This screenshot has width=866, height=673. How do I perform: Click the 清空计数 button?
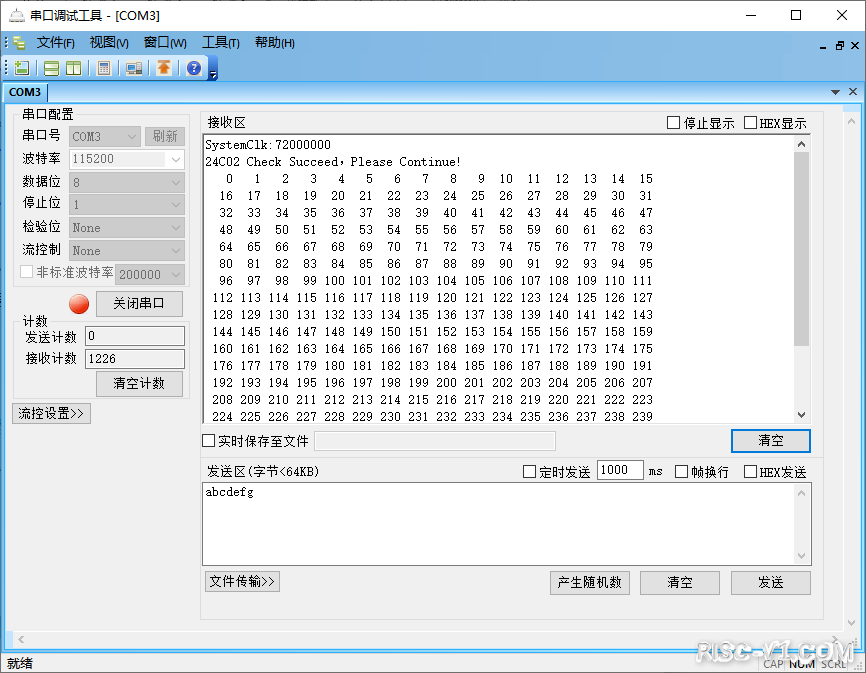click(x=139, y=384)
